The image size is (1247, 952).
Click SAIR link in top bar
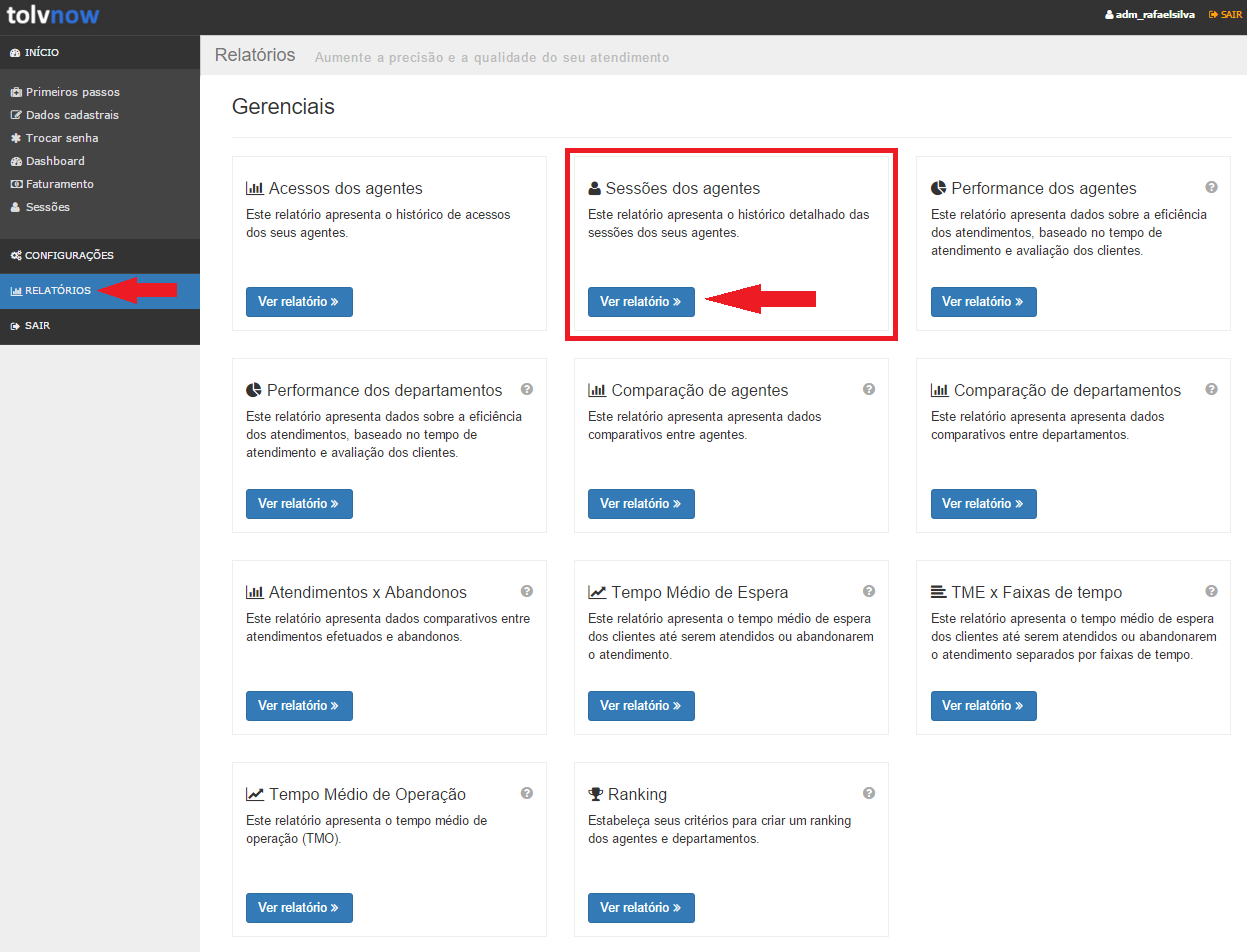click(x=1225, y=15)
